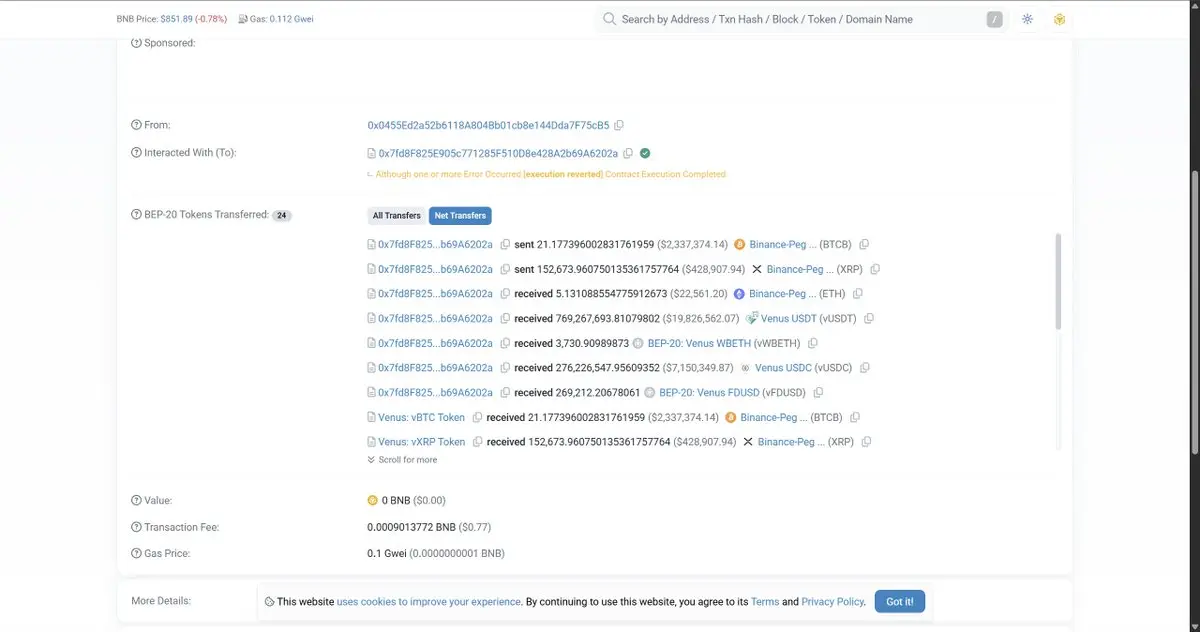
Task: Click the magnifier search icon
Action: click(x=609, y=19)
